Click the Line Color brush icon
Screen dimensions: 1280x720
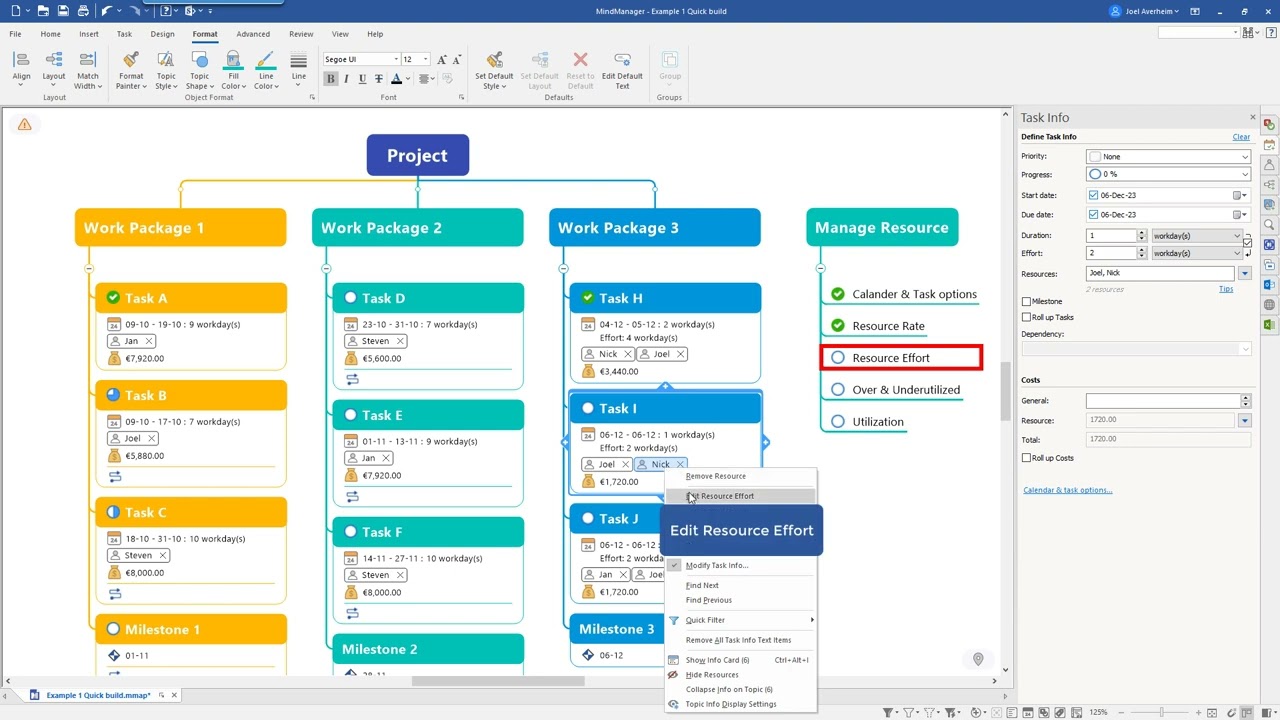click(266, 61)
